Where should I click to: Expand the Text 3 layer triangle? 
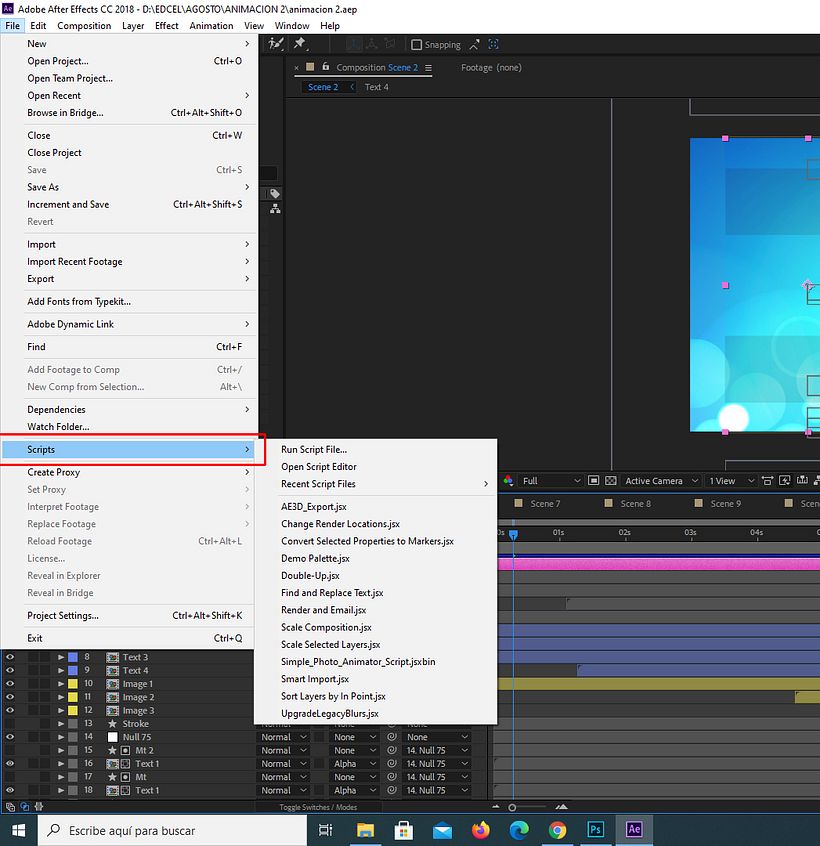click(61, 657)
